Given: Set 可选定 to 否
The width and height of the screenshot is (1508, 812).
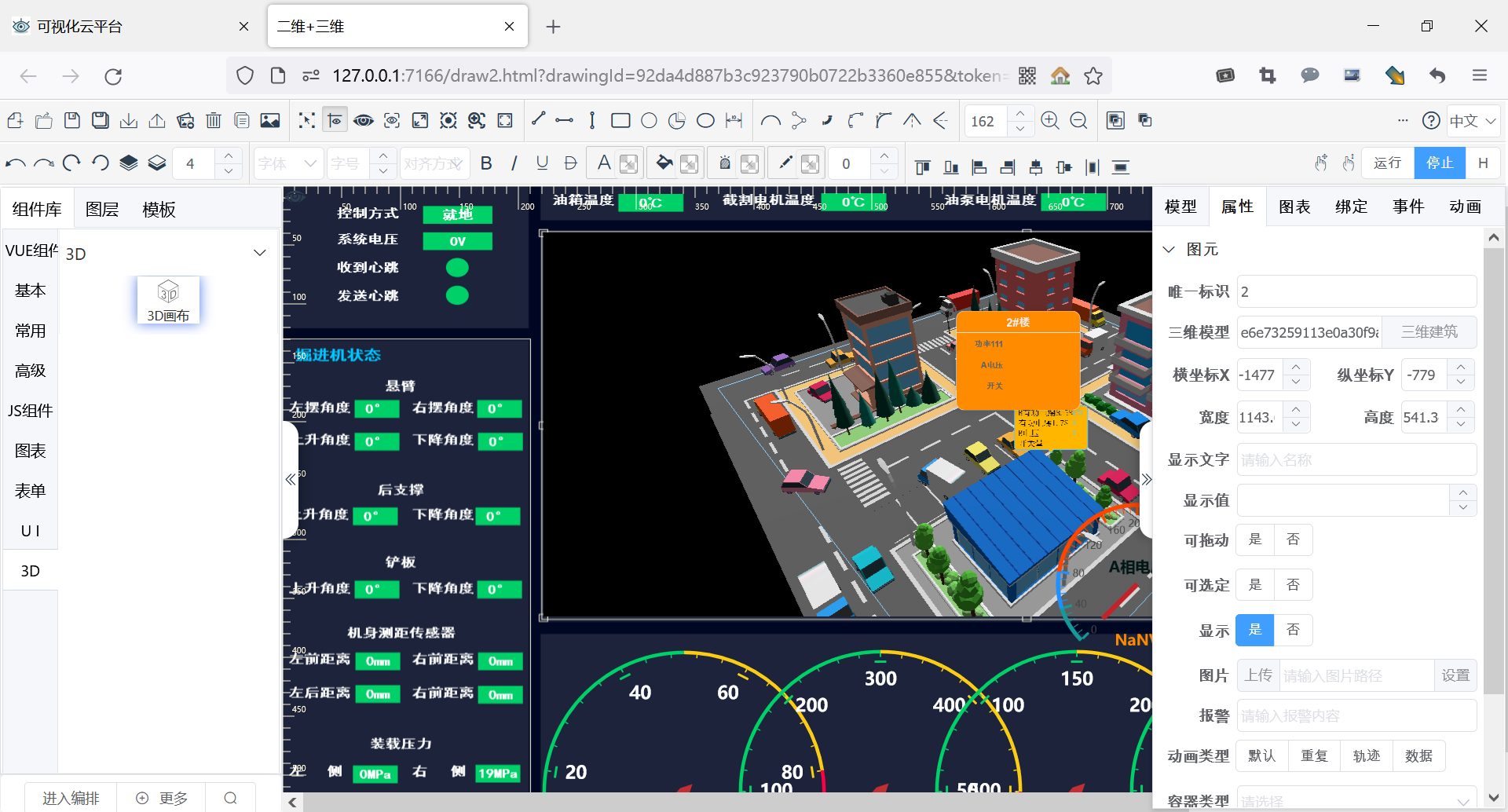Looking at the screenshot, I should point(1294,585).
